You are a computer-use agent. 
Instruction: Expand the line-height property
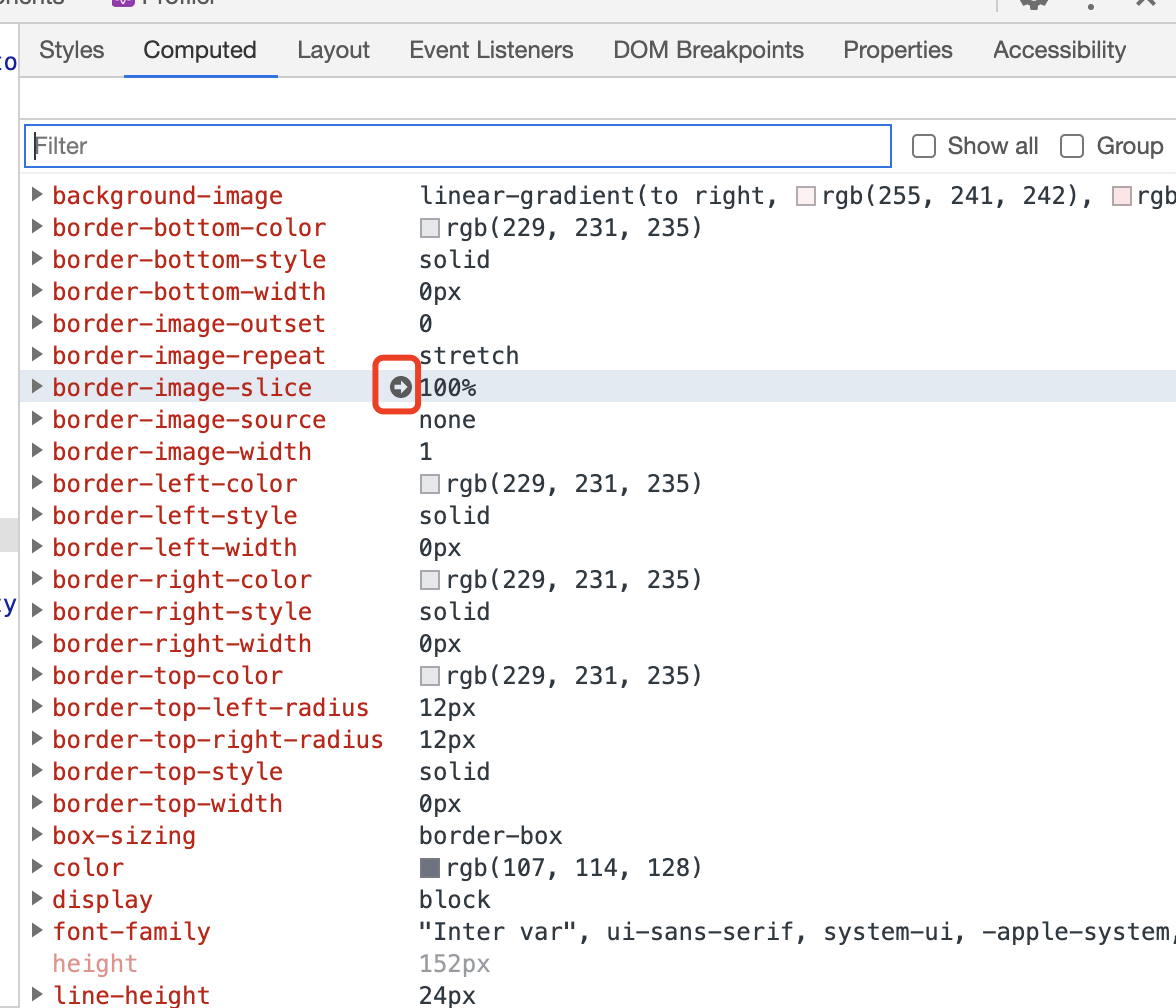coord(36,995)
